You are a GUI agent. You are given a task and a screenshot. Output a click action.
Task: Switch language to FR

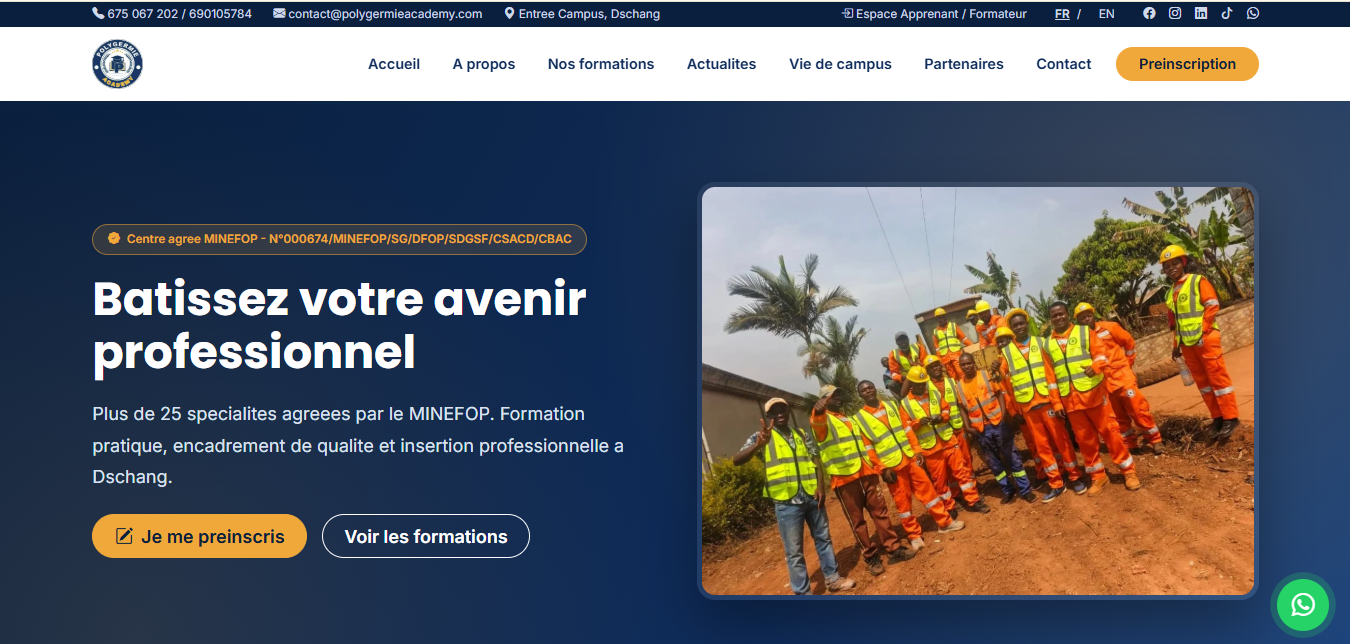[x=1062, y=14]
